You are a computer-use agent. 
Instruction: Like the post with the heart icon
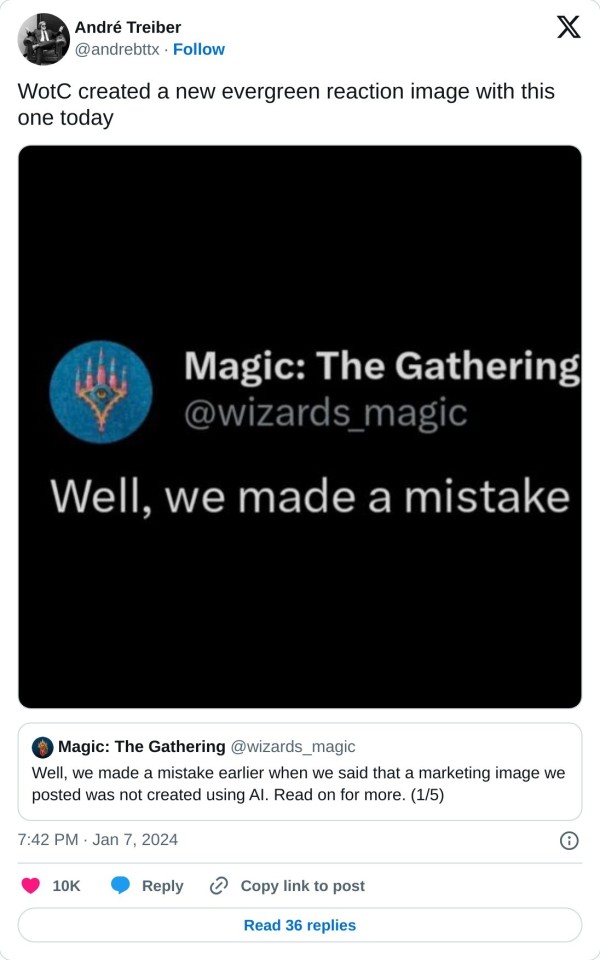[x=31, y=885]
